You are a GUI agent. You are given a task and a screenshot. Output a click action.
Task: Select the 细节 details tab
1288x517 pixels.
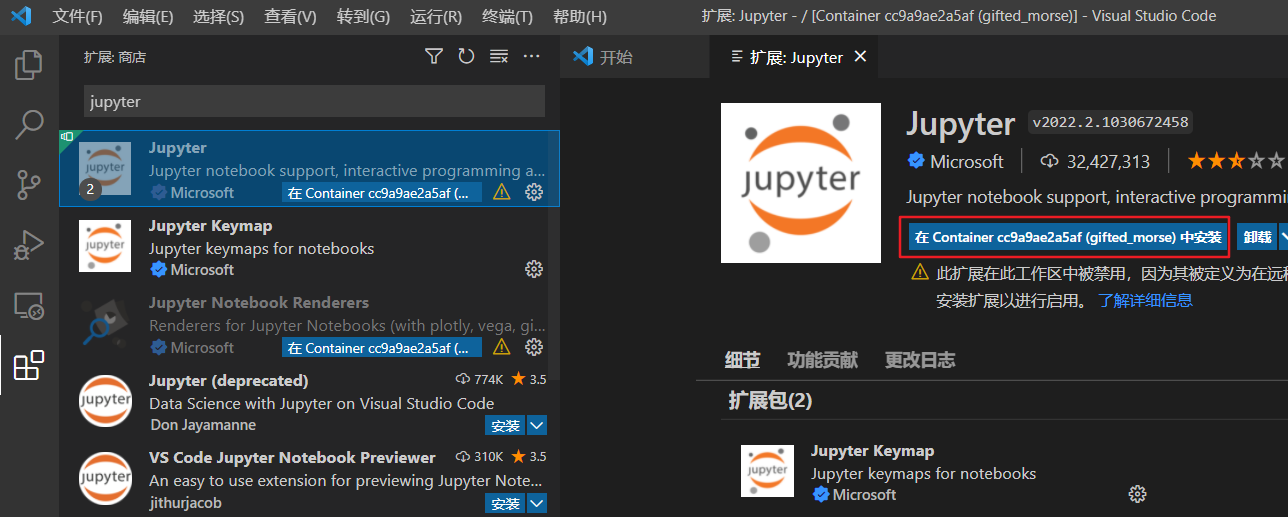[742, 360]
